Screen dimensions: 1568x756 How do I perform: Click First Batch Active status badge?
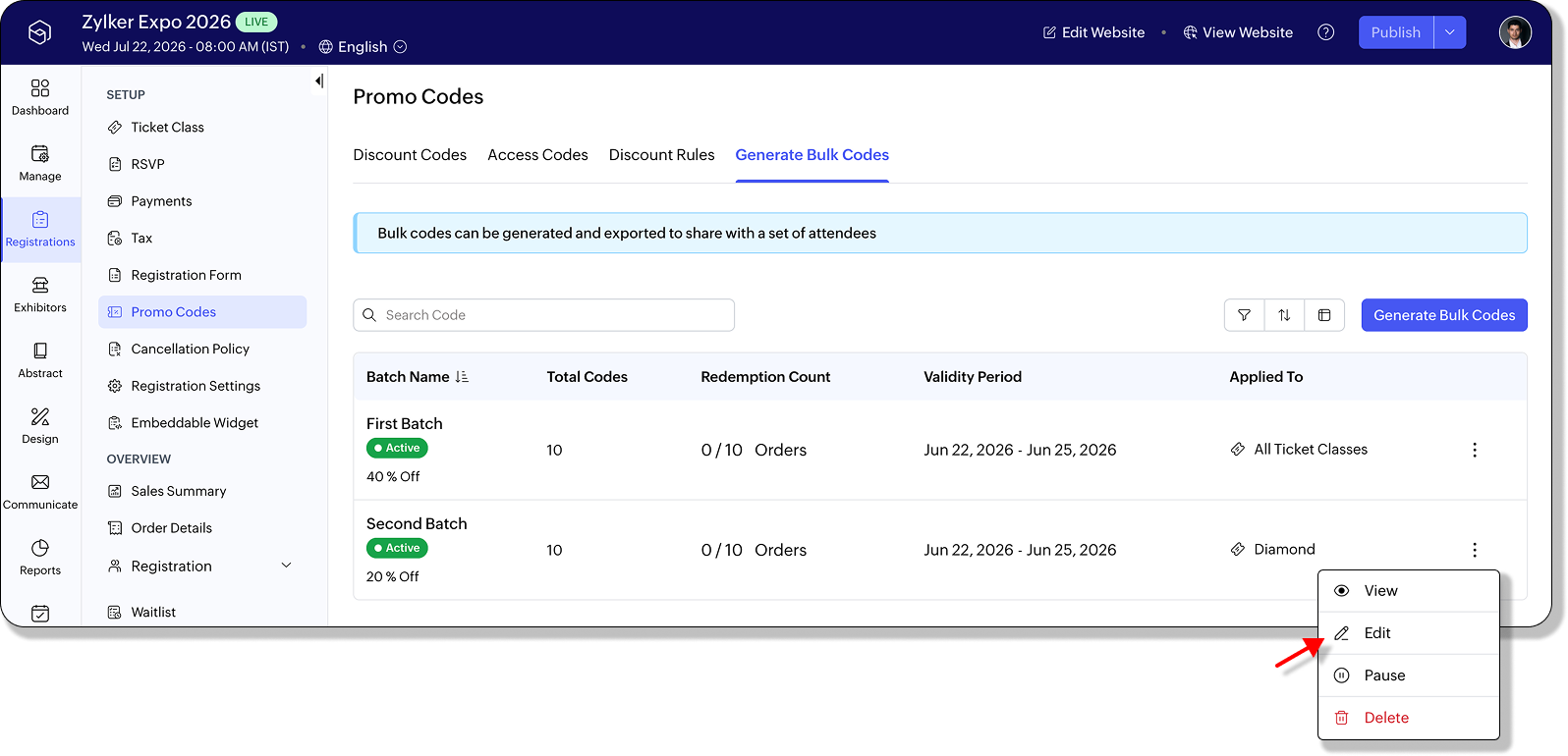(x=397, y=448)
